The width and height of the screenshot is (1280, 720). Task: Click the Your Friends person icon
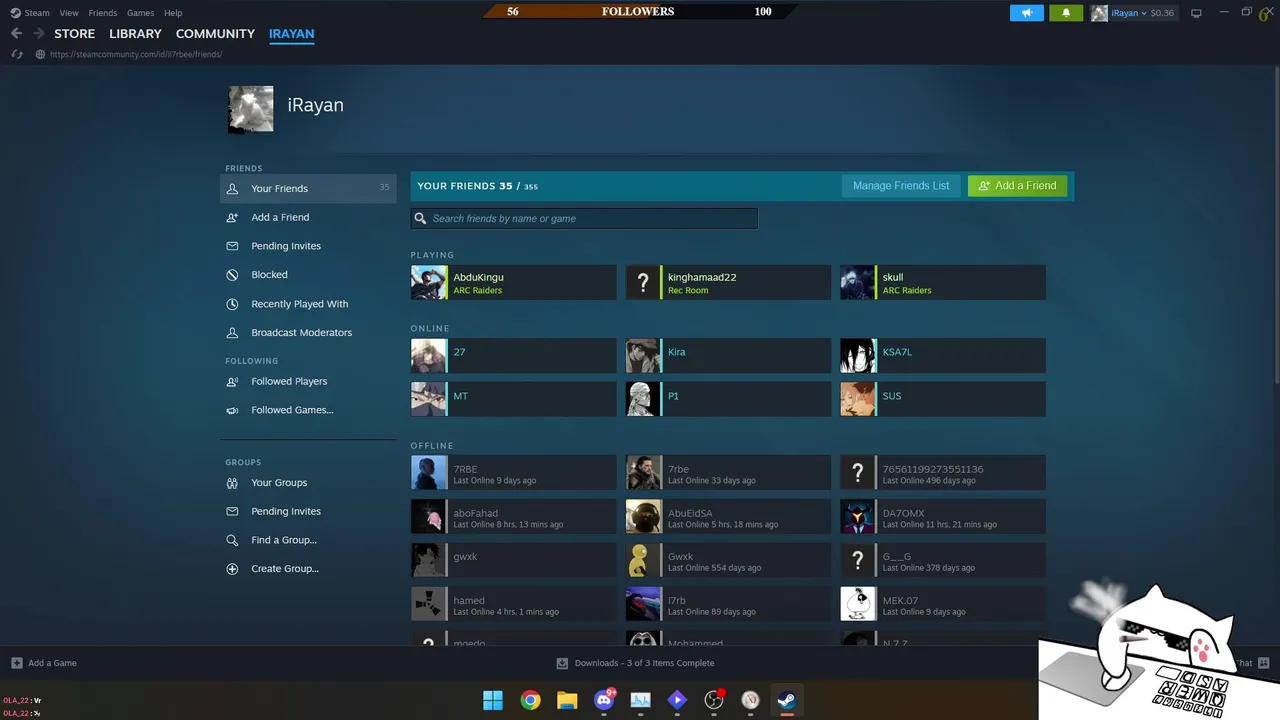232,188
